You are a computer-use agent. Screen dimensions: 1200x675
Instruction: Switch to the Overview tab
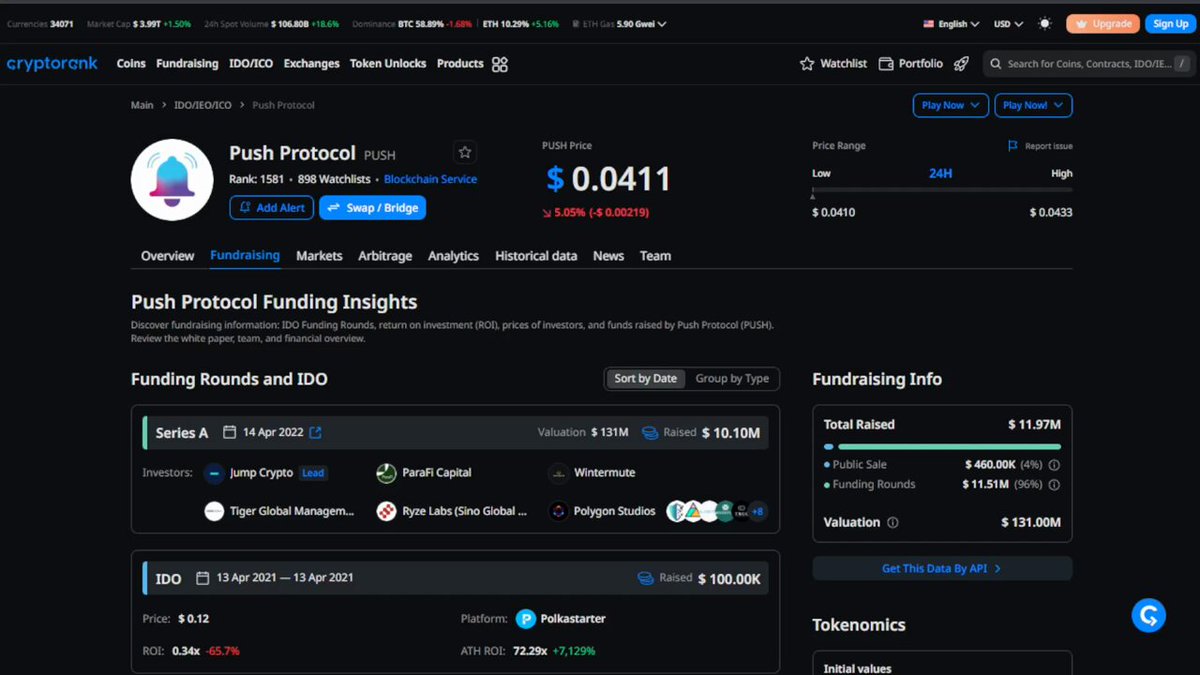click(x=167, y=256)
